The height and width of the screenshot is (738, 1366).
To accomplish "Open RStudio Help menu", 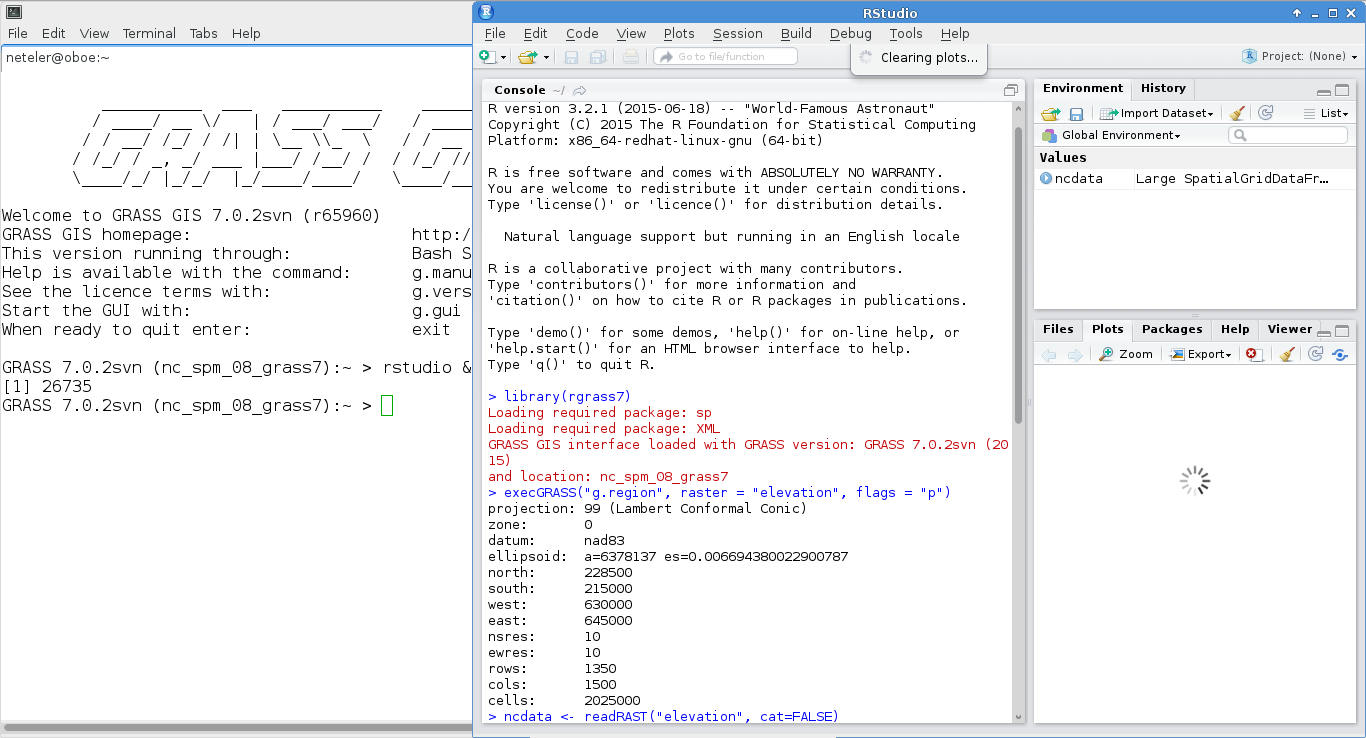I will pyautogui.click(x=955, y=33).
